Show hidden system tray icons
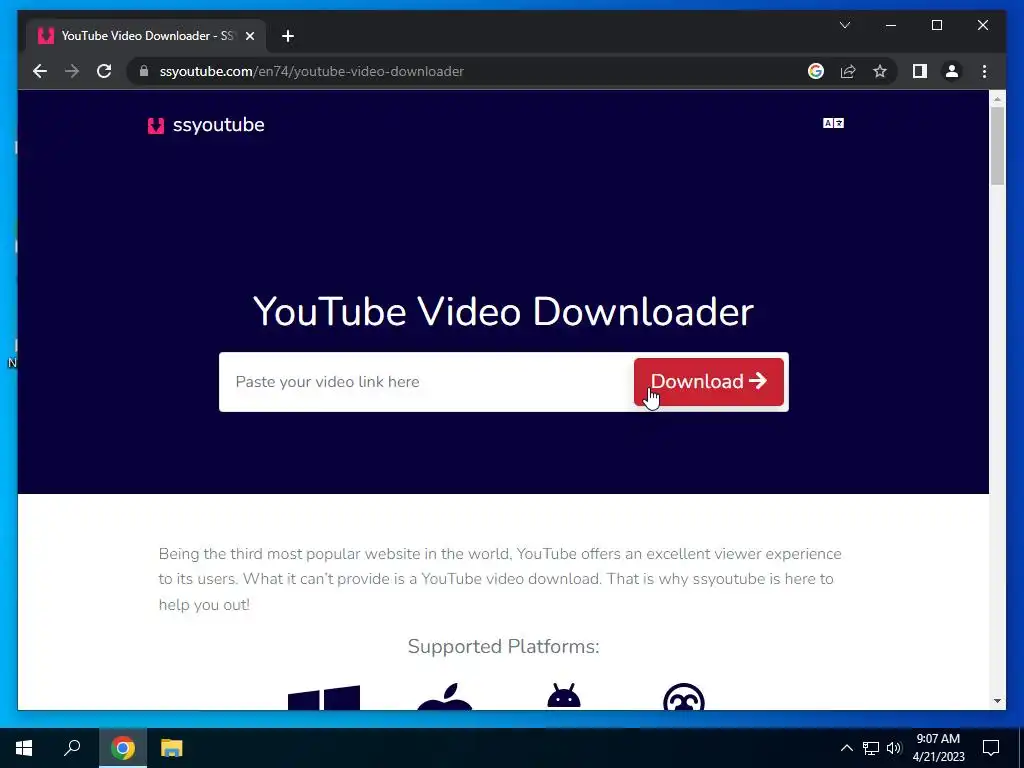 pos(846,748)
